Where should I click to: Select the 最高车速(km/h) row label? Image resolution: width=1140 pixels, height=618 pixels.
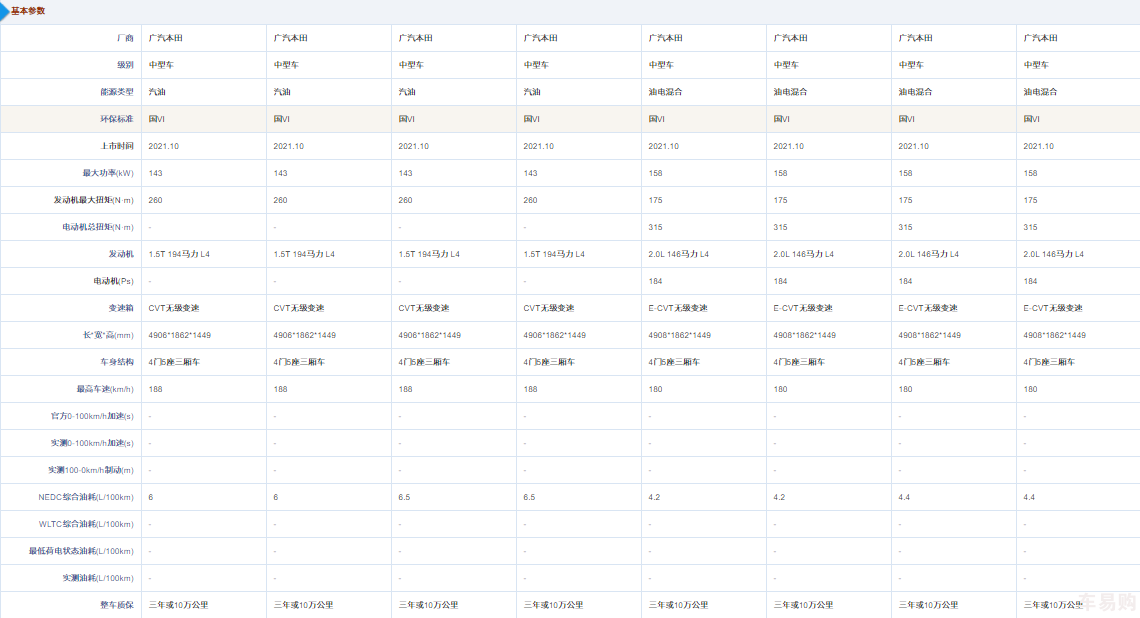(x=105, y=389)
